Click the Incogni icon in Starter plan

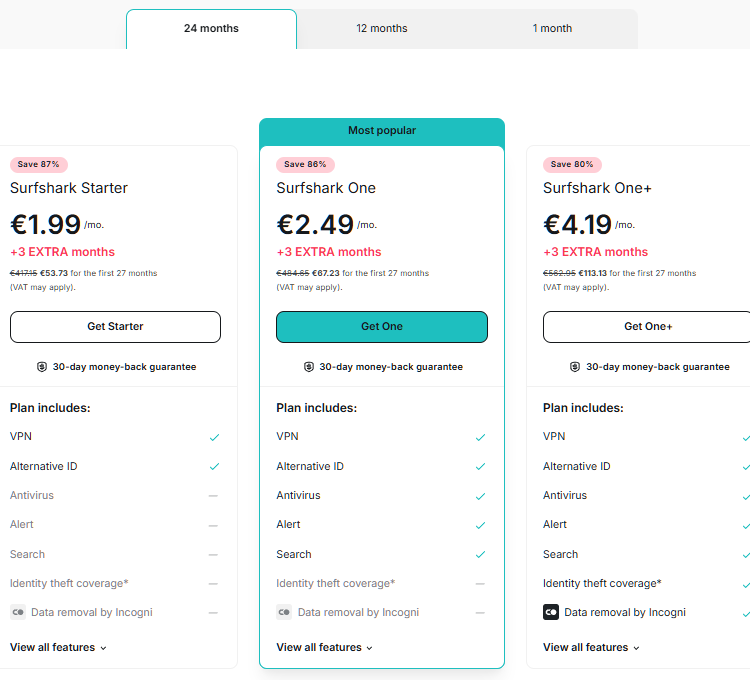18,612
